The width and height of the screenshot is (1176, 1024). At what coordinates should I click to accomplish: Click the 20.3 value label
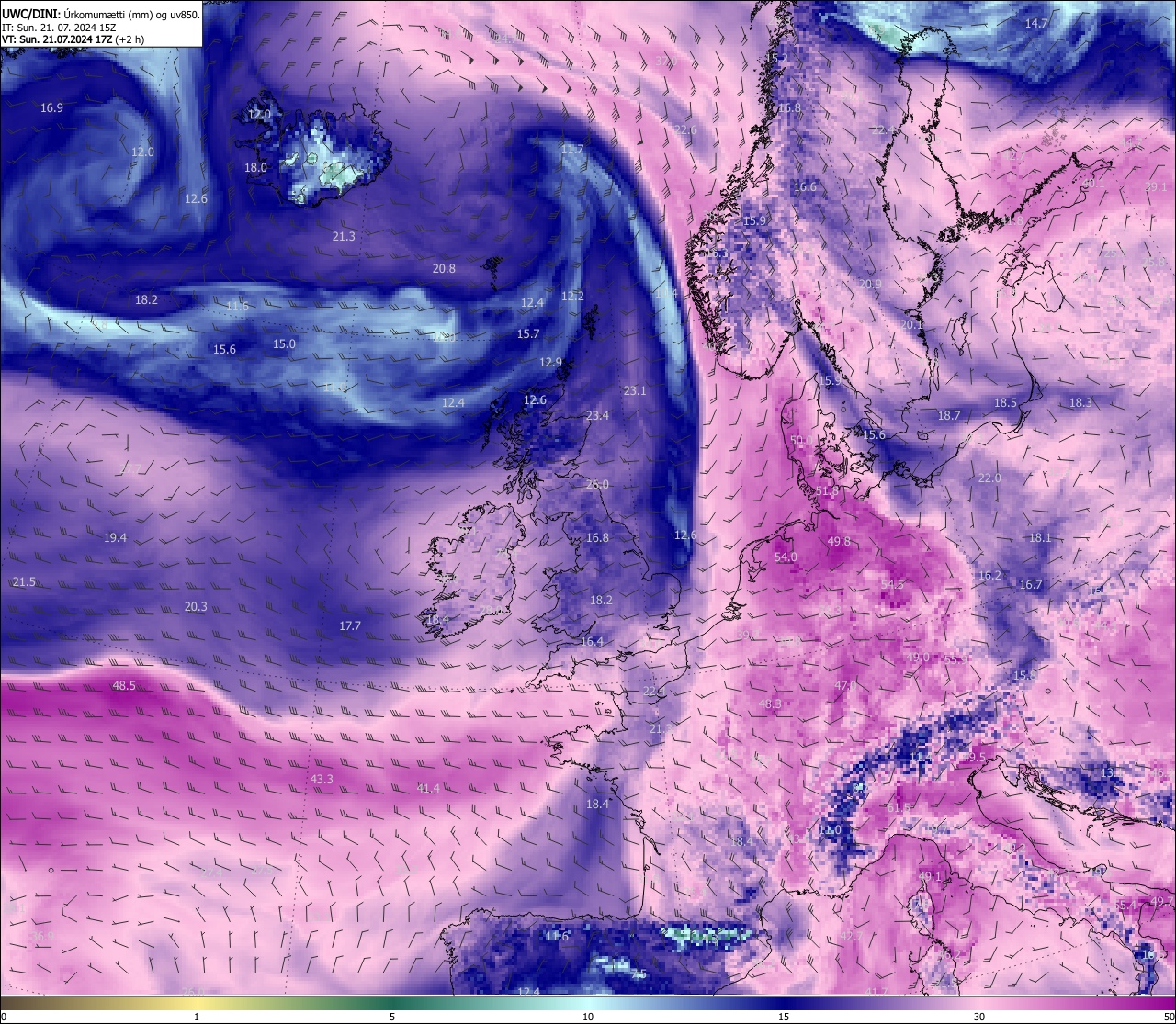(196, 607)
